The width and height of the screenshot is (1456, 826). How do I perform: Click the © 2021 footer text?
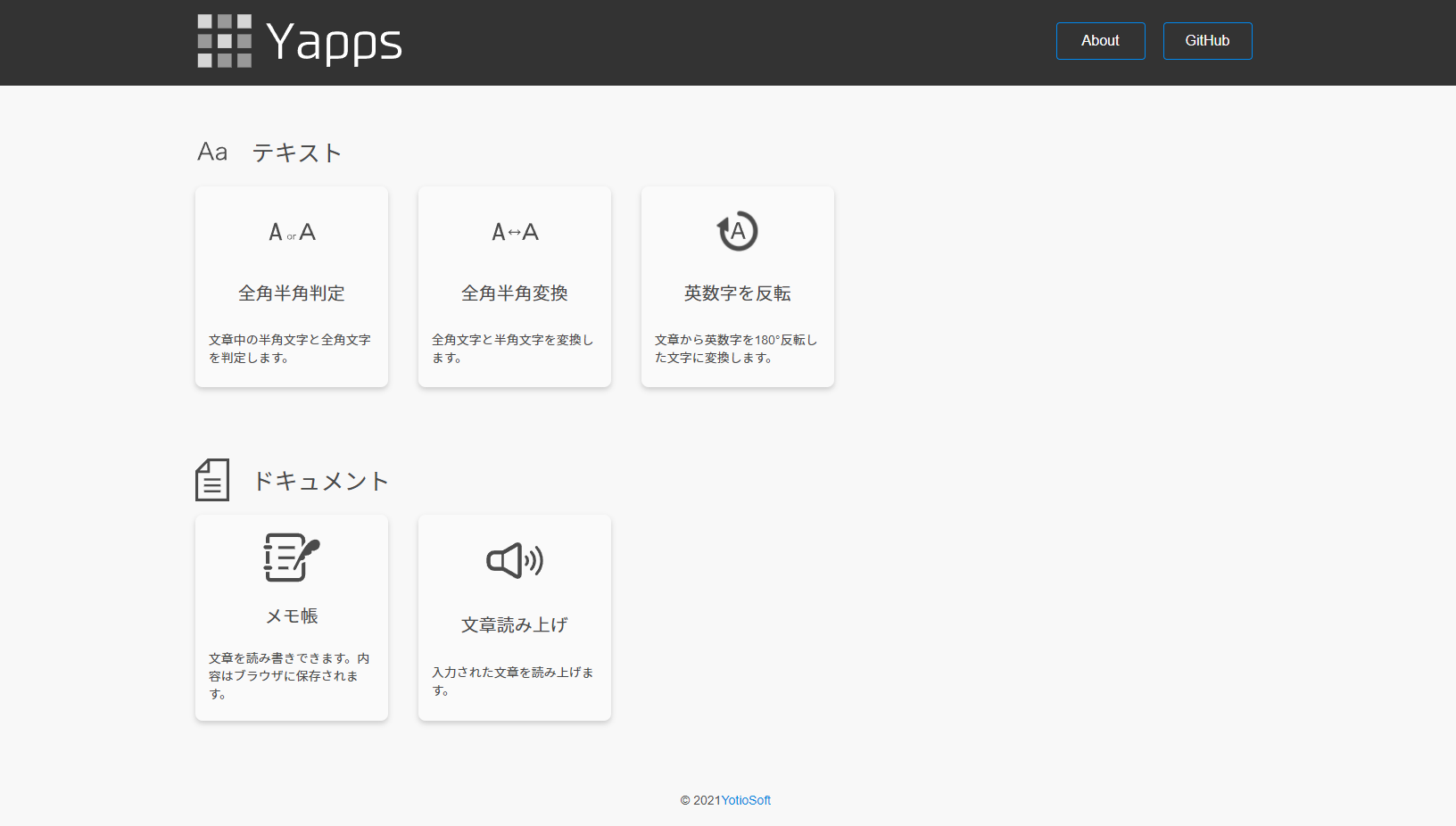pyautogui.click(x=700, y=800)
